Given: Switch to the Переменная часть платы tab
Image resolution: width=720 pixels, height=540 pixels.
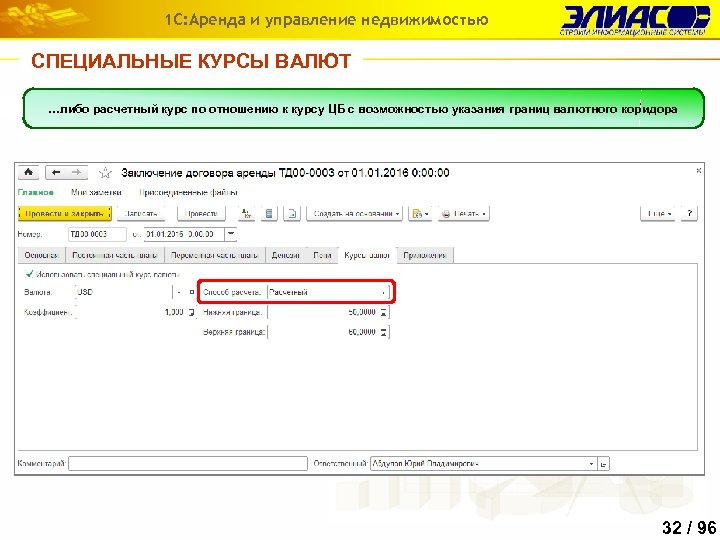Looking at the screenshot, I should coord(214,255).
